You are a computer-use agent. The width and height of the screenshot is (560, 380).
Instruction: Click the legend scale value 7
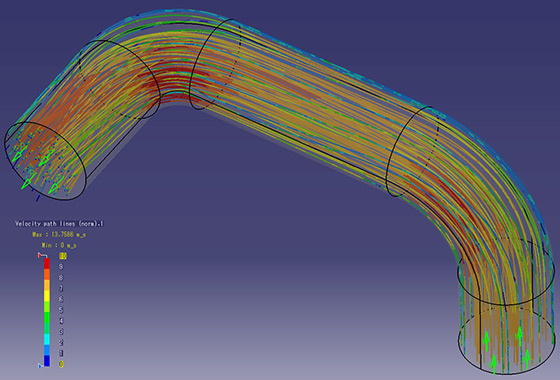[x=61, y=288]
